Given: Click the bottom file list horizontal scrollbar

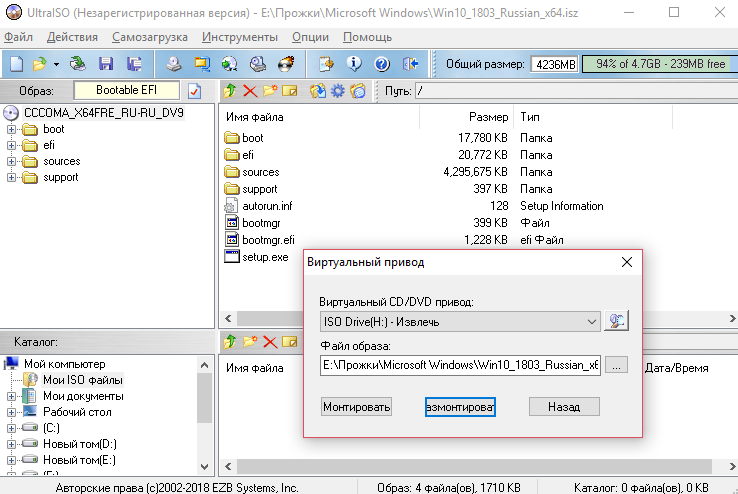Looking at the screenshot, I should point(480,467).
